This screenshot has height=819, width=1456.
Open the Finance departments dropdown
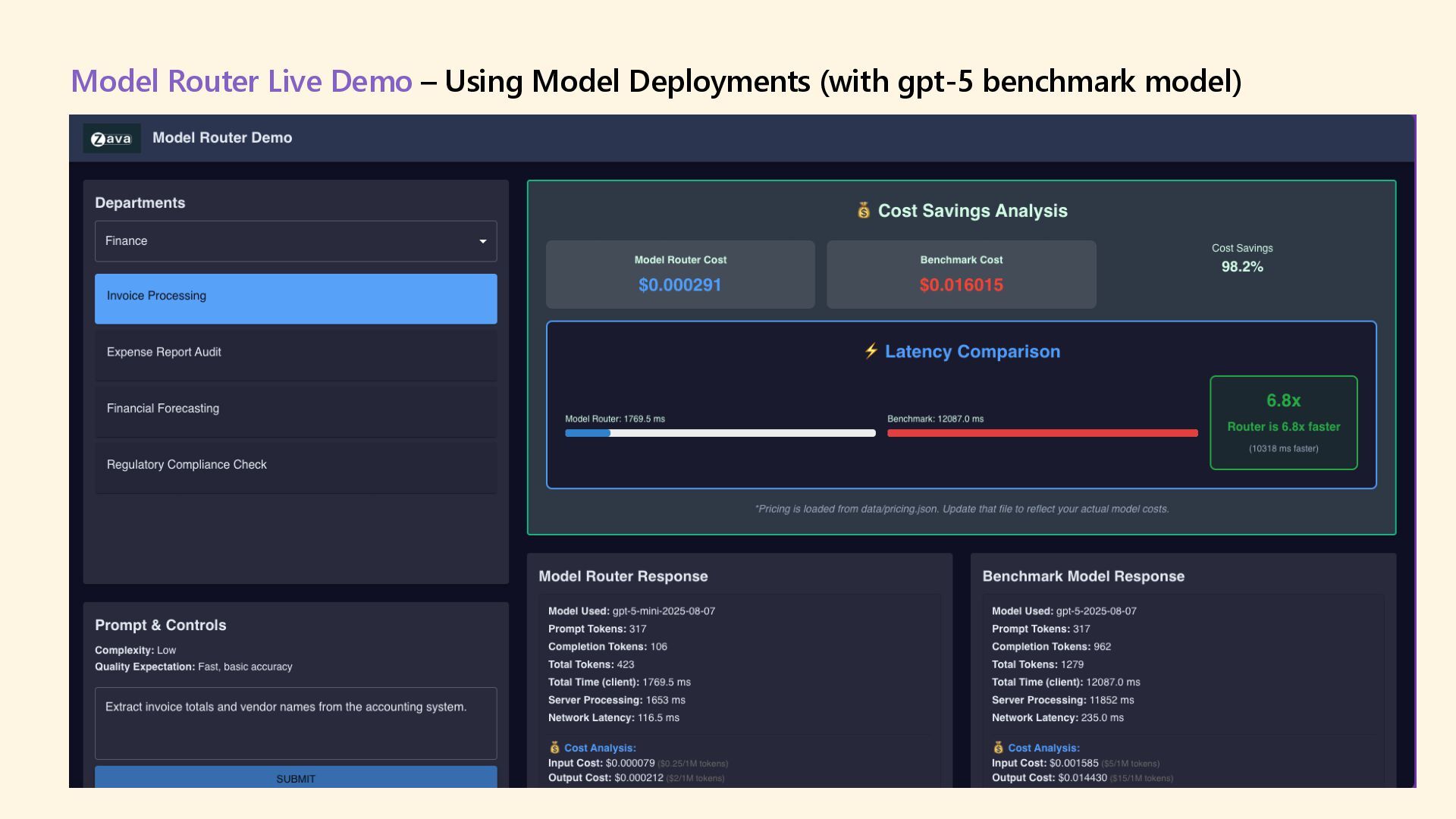(295, 241)
